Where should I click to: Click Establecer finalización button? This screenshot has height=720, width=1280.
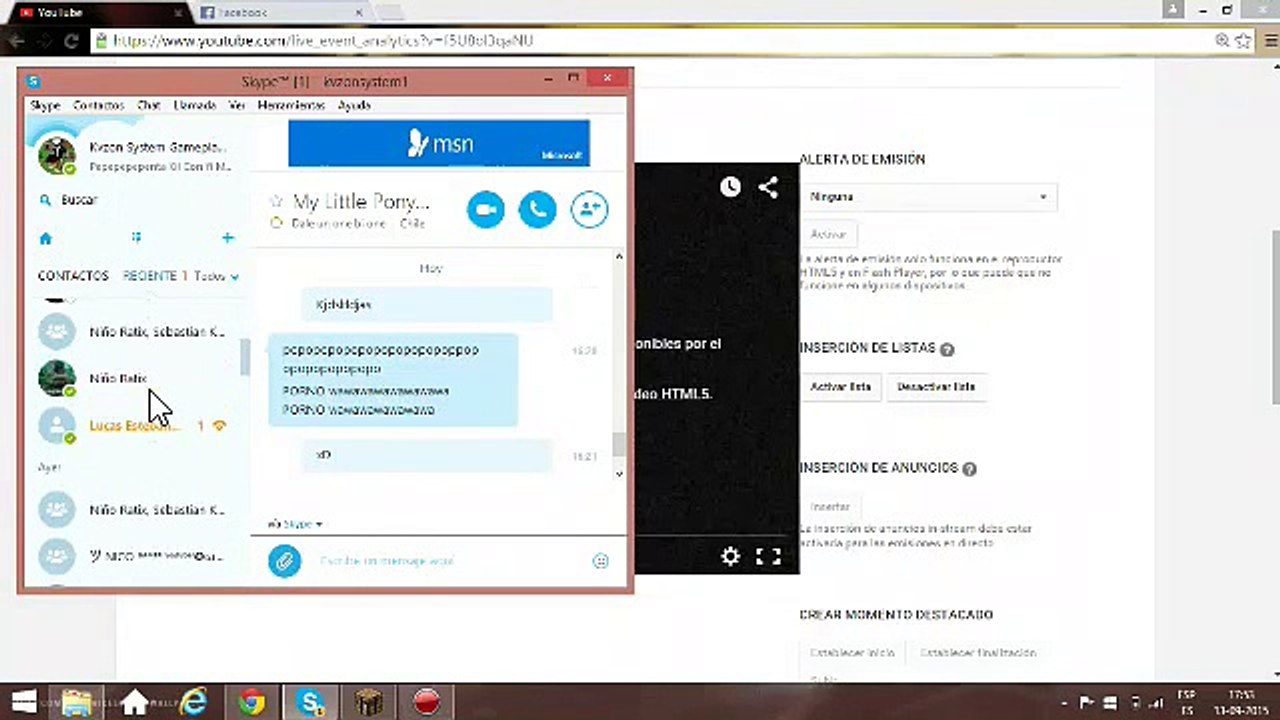coord(978,653)
